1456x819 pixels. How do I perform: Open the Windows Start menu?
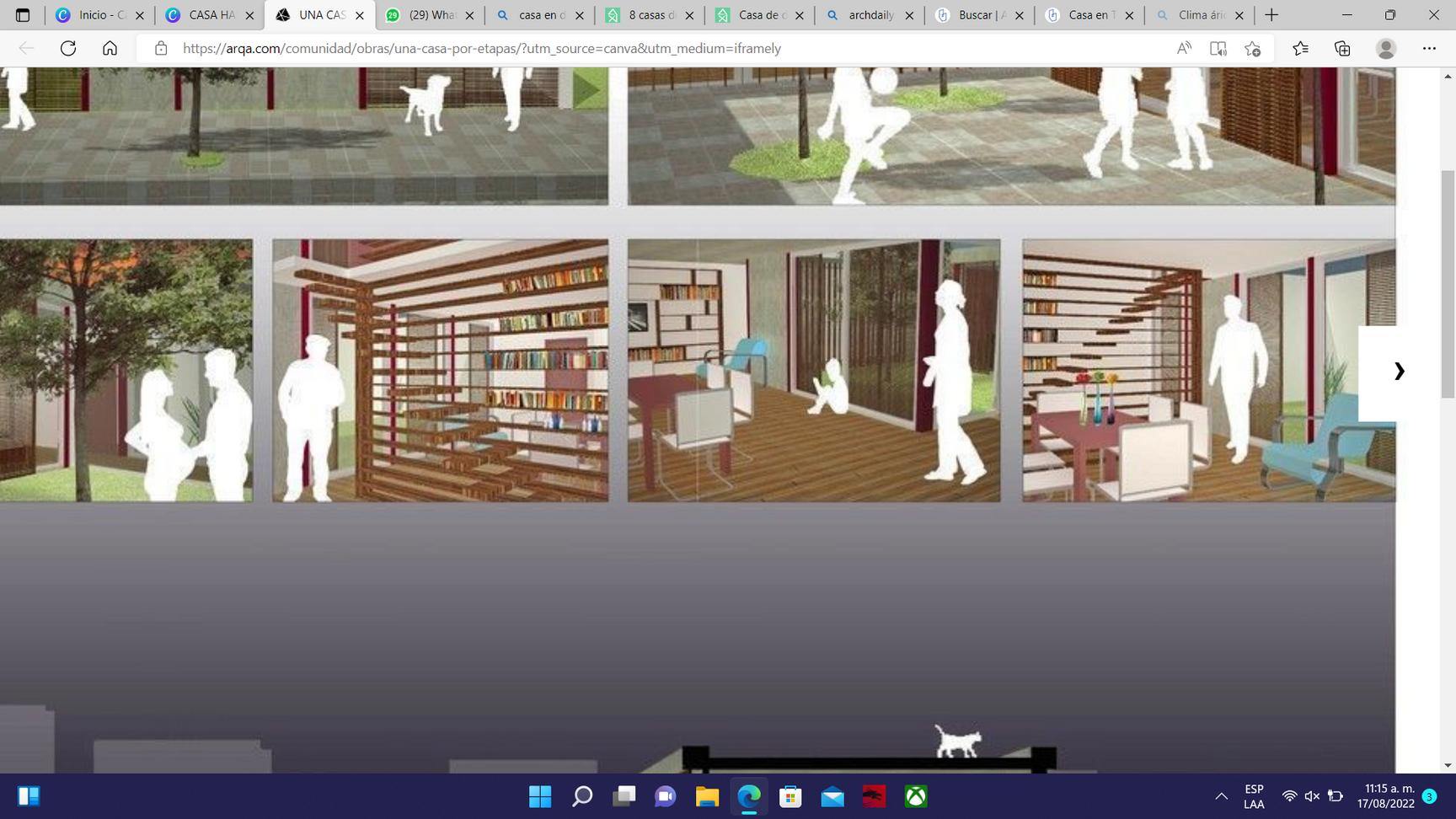click(540, 796)
